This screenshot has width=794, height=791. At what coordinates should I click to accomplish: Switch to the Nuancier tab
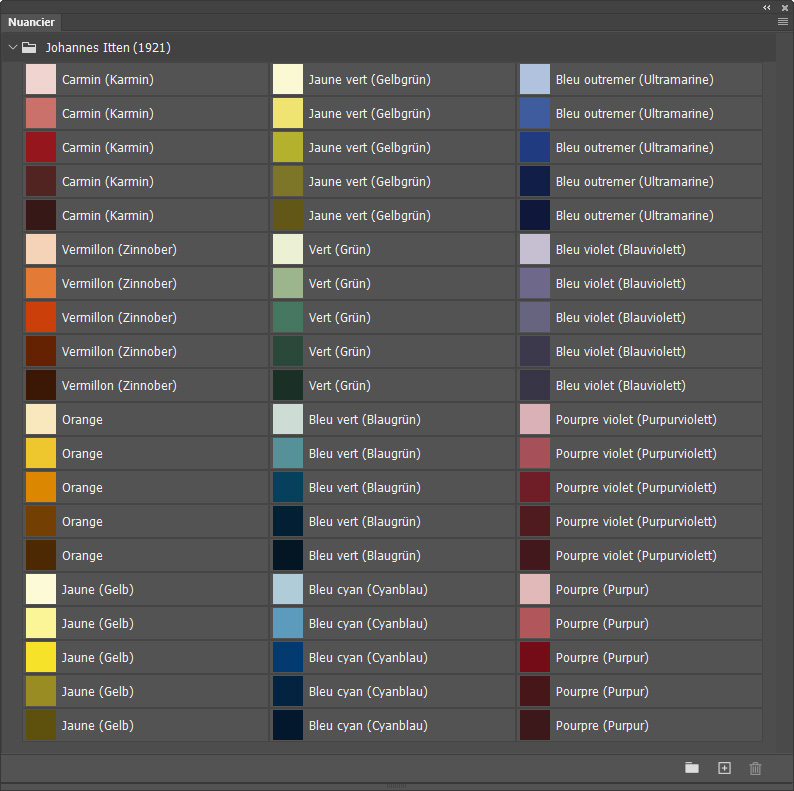31,22
